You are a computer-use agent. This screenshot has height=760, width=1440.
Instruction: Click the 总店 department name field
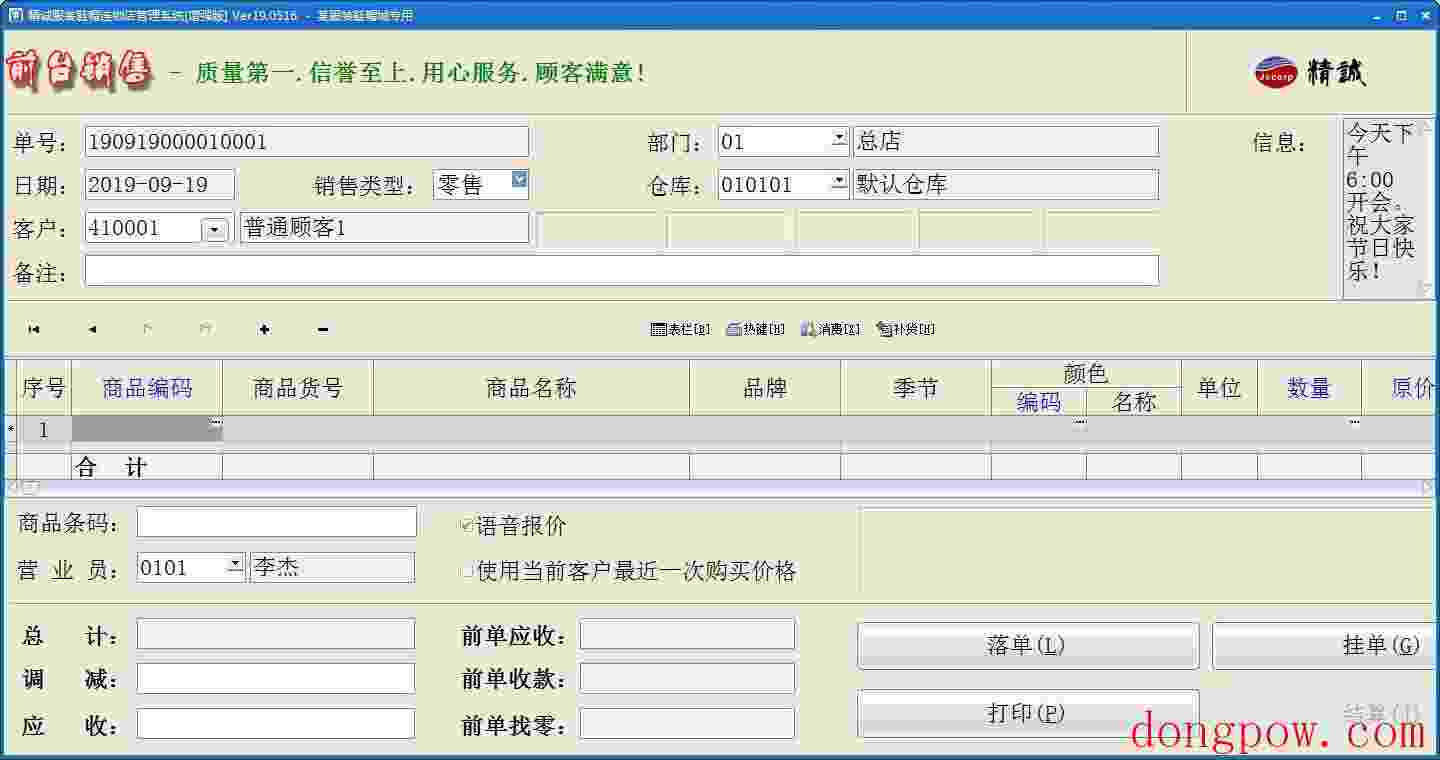pos(1006,141)
